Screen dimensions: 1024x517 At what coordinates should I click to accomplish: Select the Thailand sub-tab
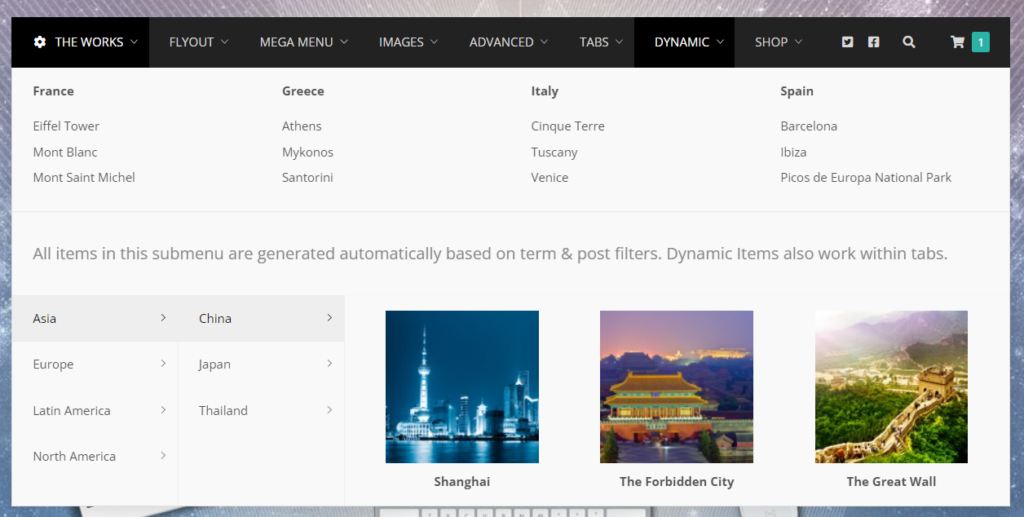(x=262, y=410)
